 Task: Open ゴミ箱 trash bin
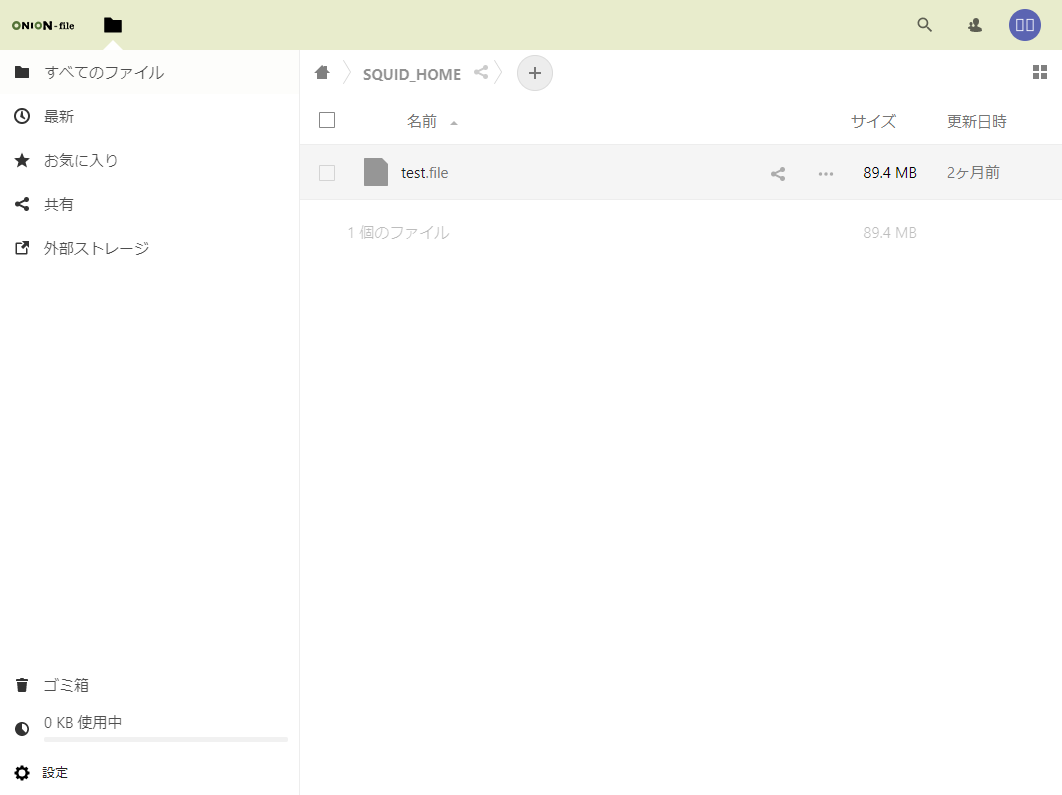tap(66, 685)
